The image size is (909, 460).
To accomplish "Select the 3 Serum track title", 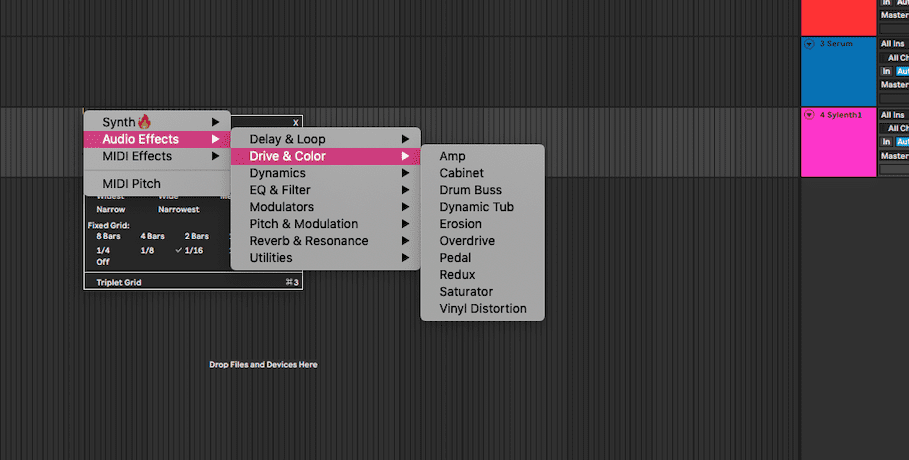I will click(x=836, y=44).
